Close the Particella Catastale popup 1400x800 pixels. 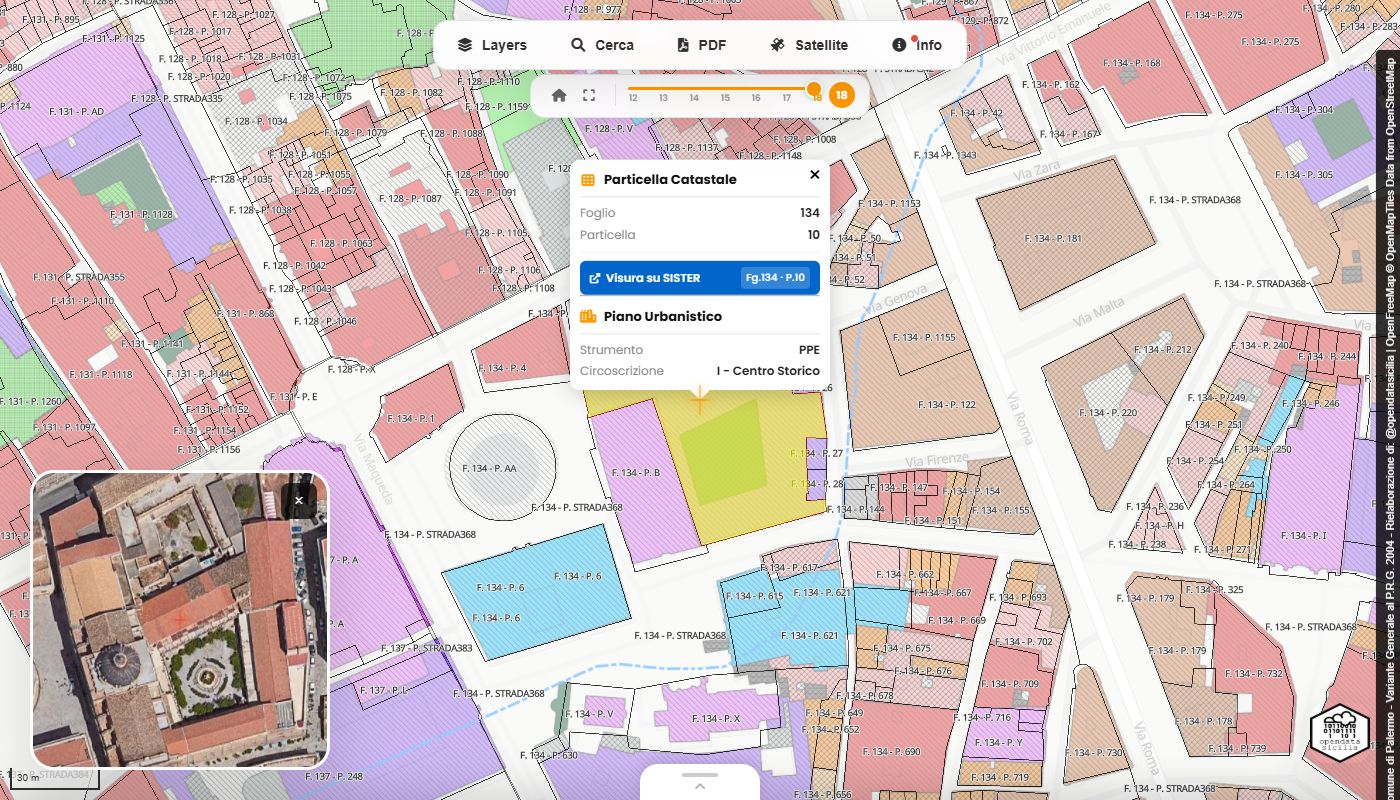[x=815, y=175]
